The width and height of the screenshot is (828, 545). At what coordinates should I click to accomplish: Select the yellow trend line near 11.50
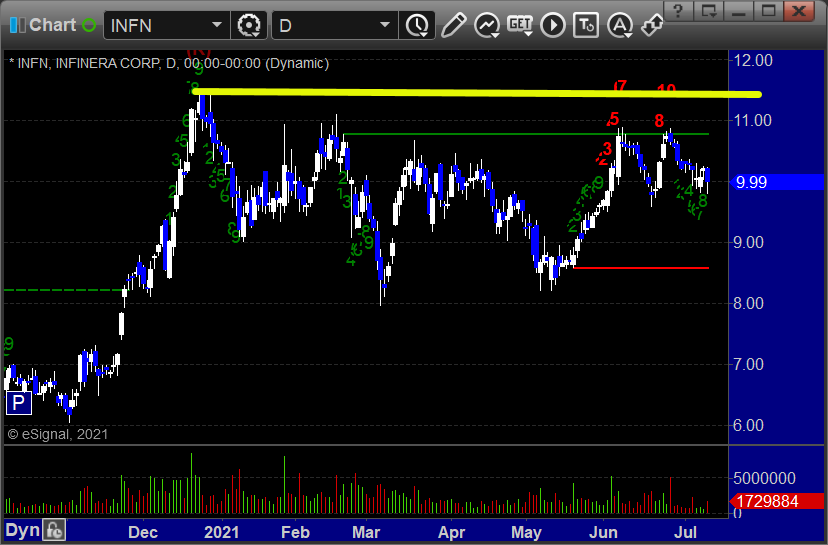pos(477,93)
